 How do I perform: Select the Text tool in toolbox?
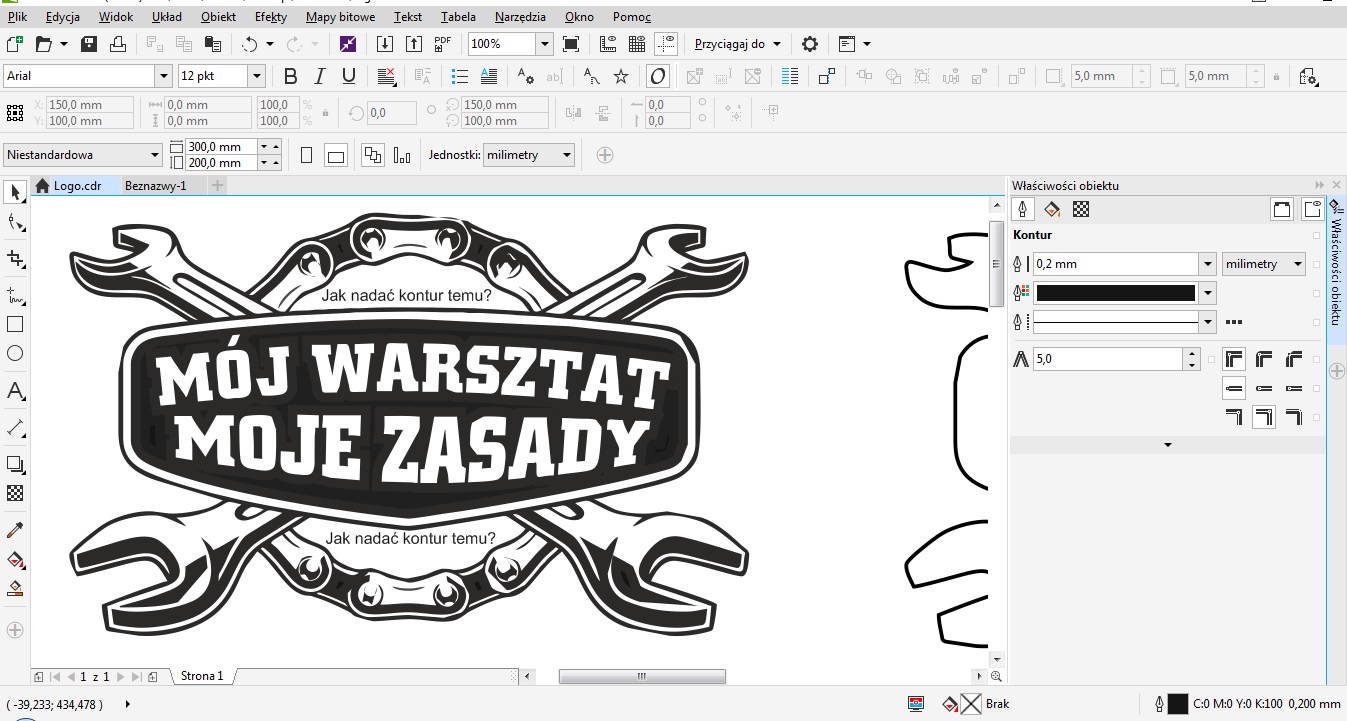pyautogui.click(x=15, y=391)
